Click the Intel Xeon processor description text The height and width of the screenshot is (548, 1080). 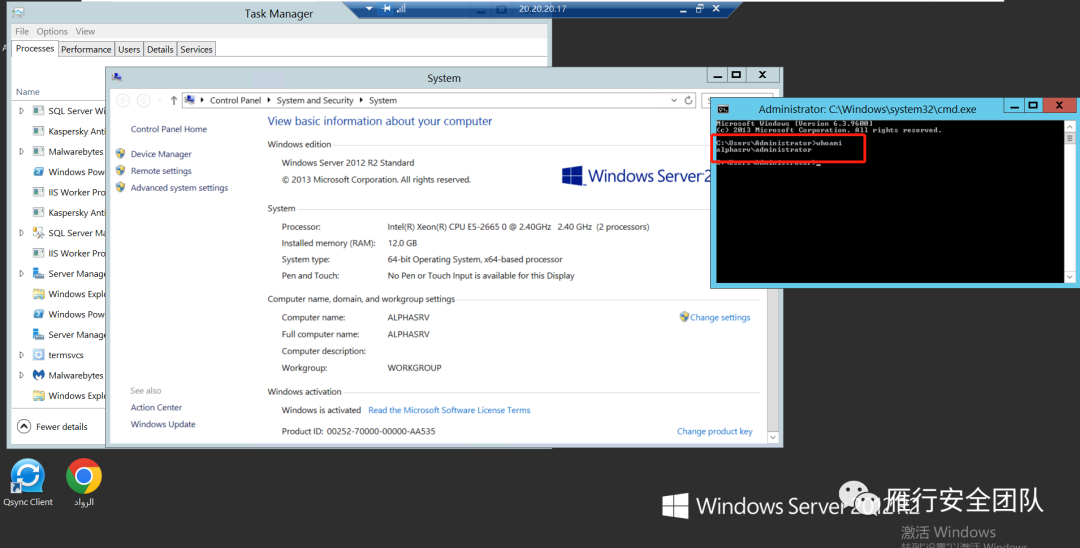click(x=518, y=226)
